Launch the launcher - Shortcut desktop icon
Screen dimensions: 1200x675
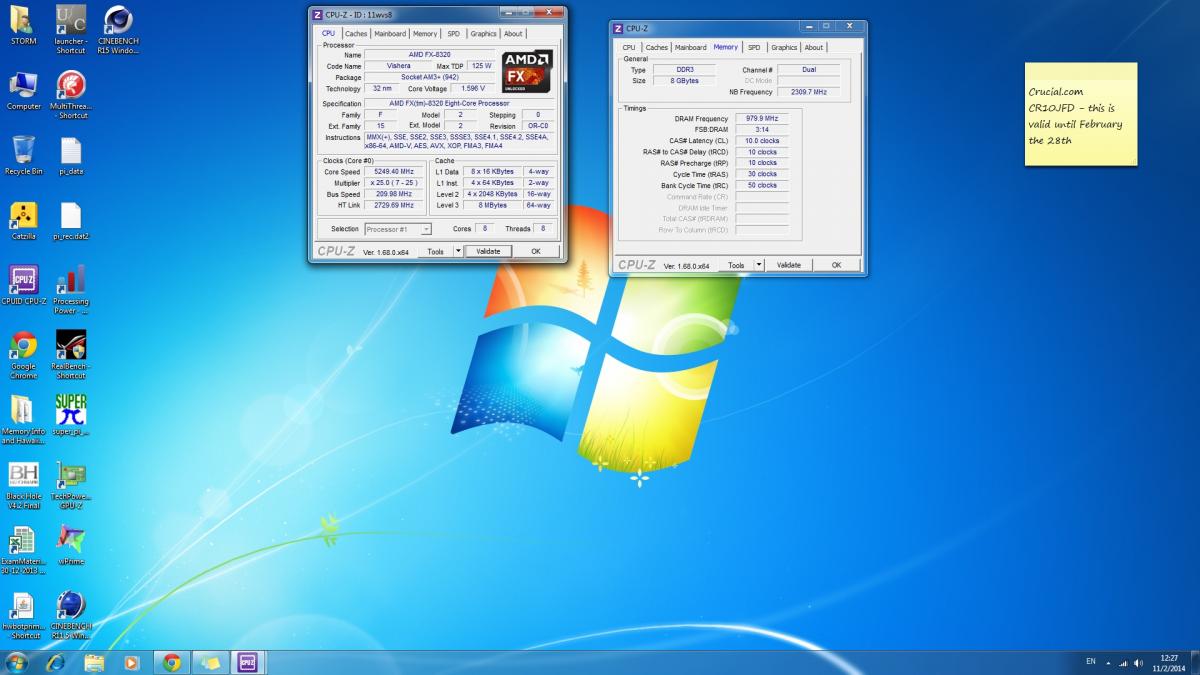(70, 28)
